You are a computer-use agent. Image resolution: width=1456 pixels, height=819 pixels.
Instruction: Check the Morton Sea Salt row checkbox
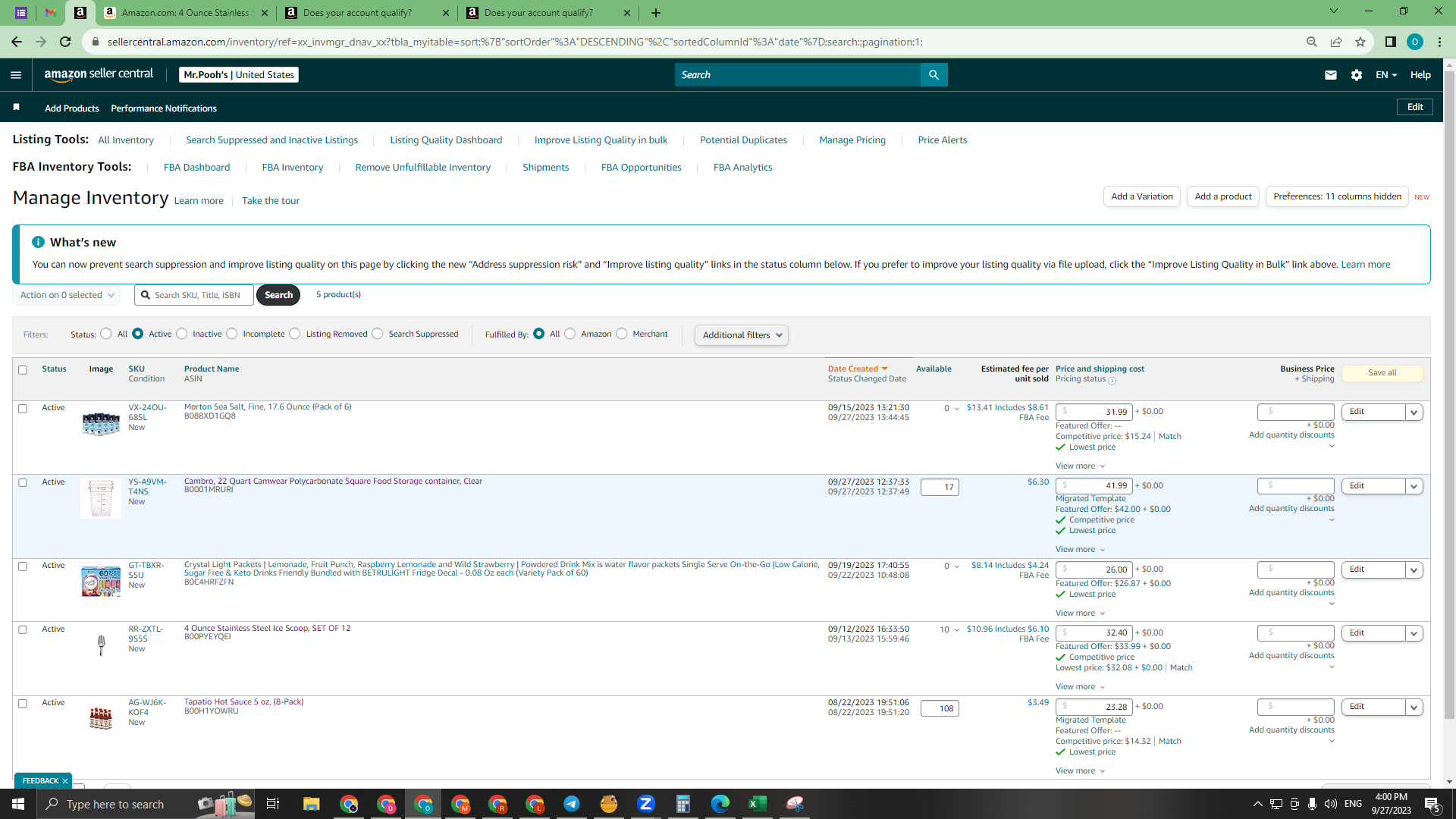pos(23,409)
